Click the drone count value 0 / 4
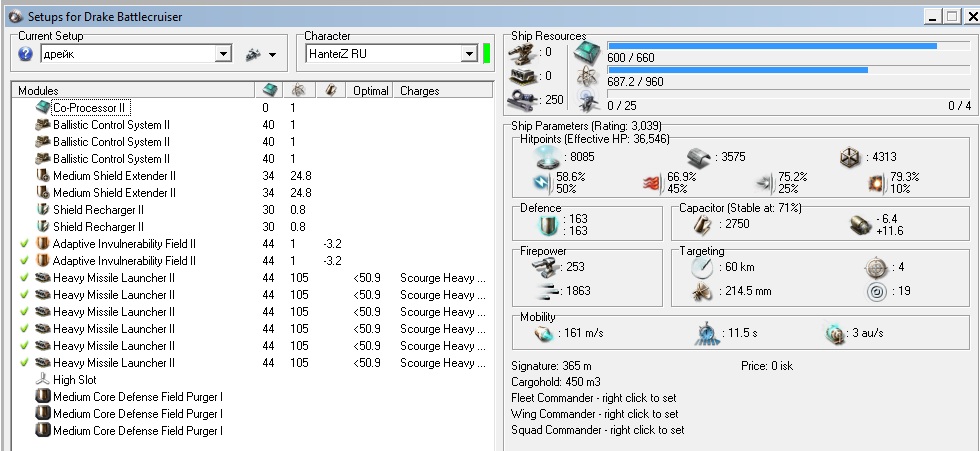Image resolution: width=980 pixels, height=451 pixels. pyautogui.click(x=959, y=106)
